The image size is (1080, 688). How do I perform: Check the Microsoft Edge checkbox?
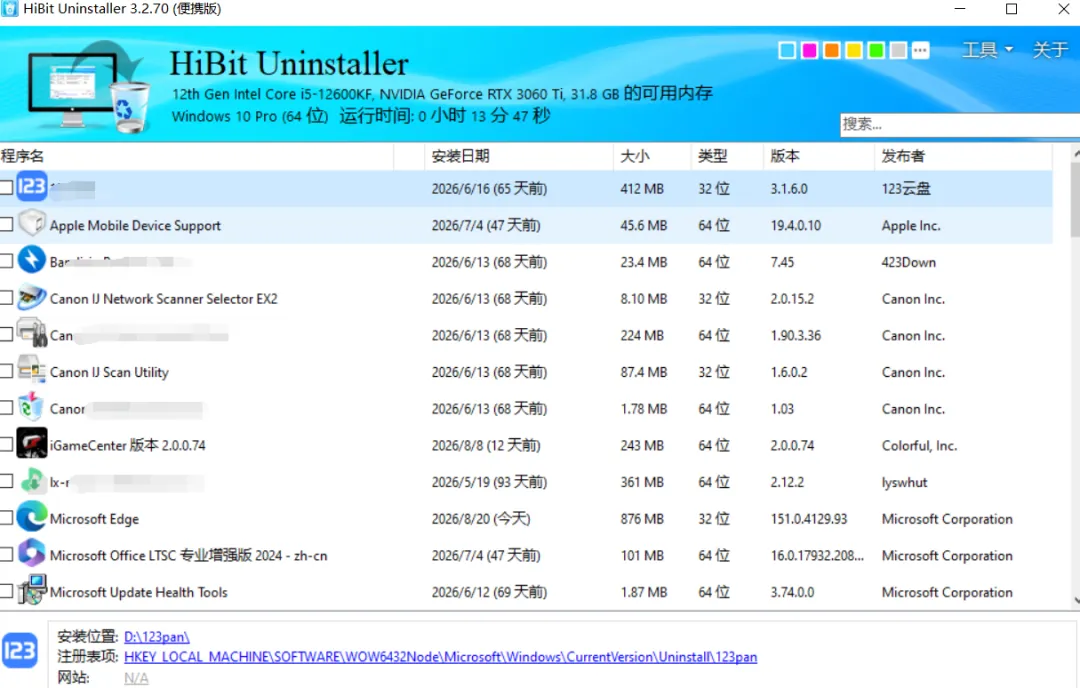pyautogui.click(x=6, y=518)
